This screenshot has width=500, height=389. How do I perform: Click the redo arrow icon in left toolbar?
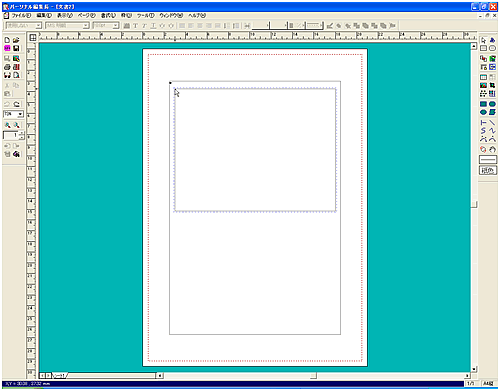pos(16,104)
